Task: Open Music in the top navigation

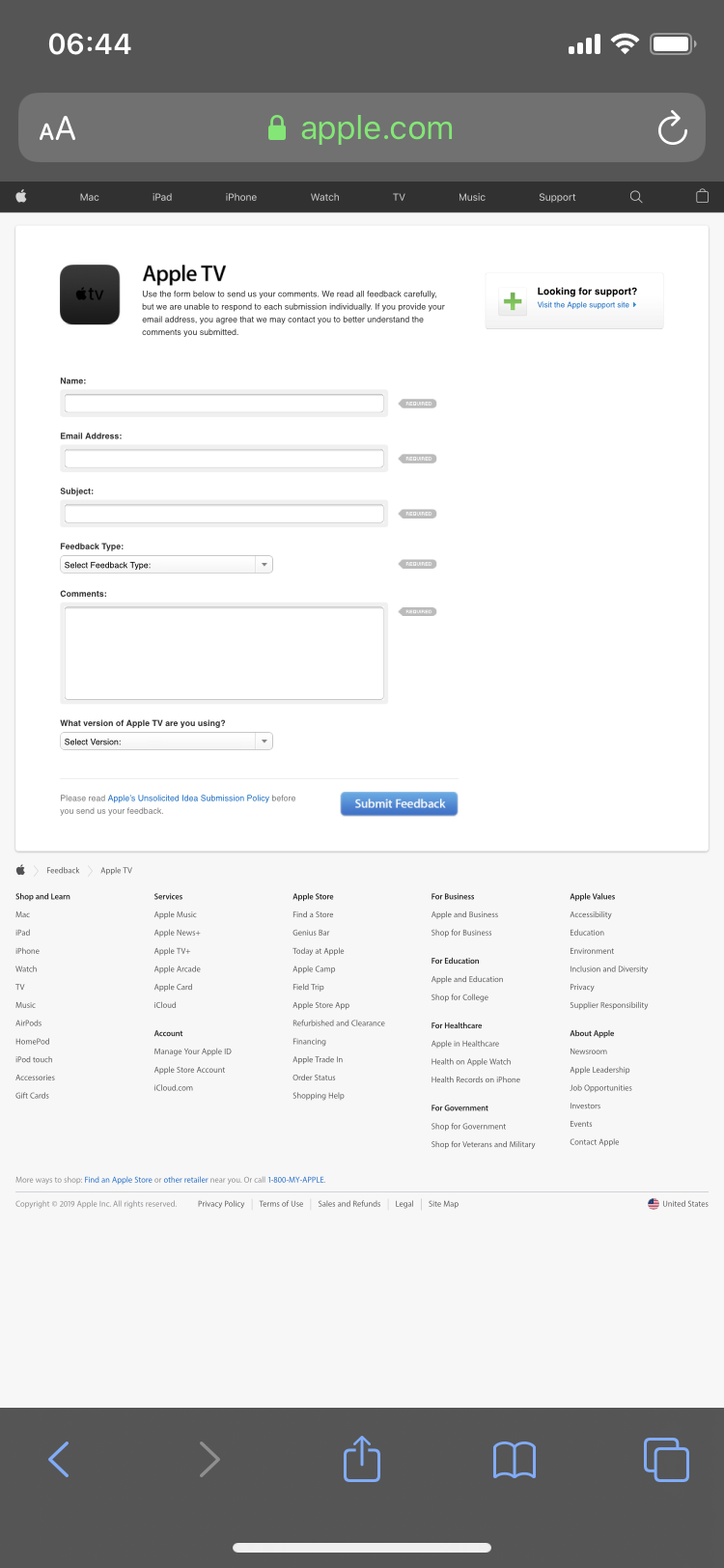Action: (472, 197)
